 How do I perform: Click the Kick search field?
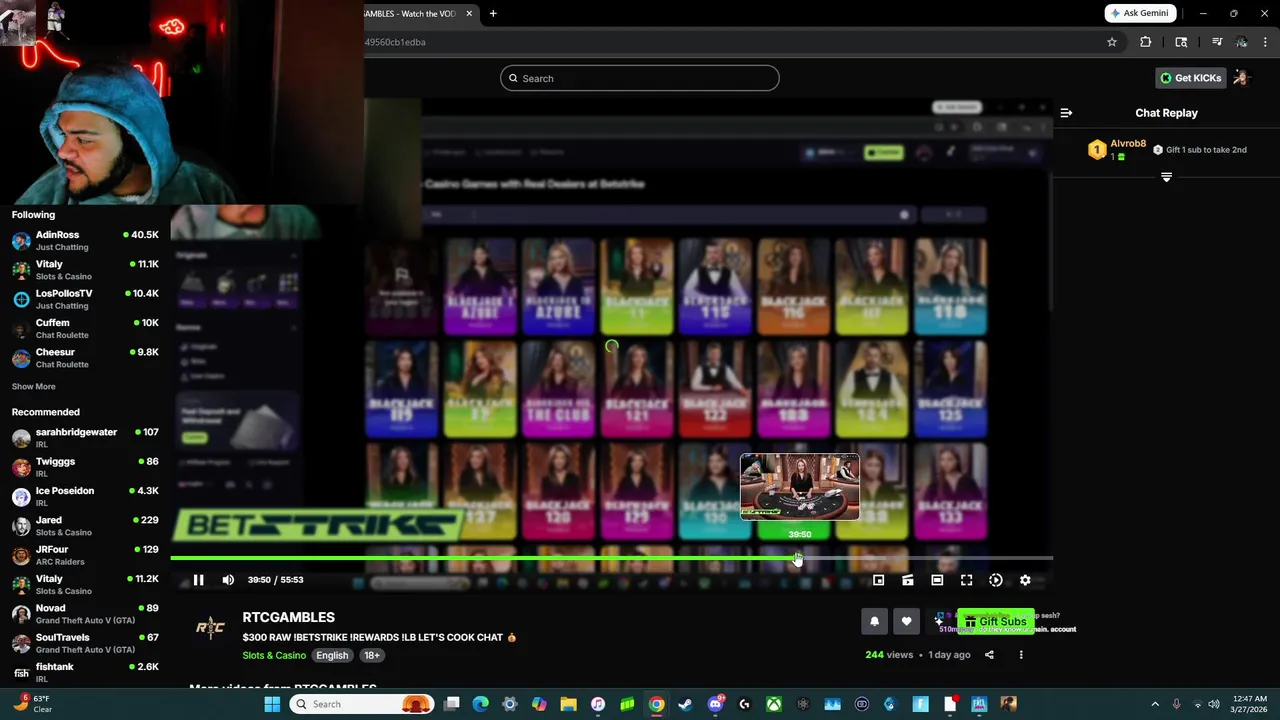pyautogui.click(x=640, y=78)
